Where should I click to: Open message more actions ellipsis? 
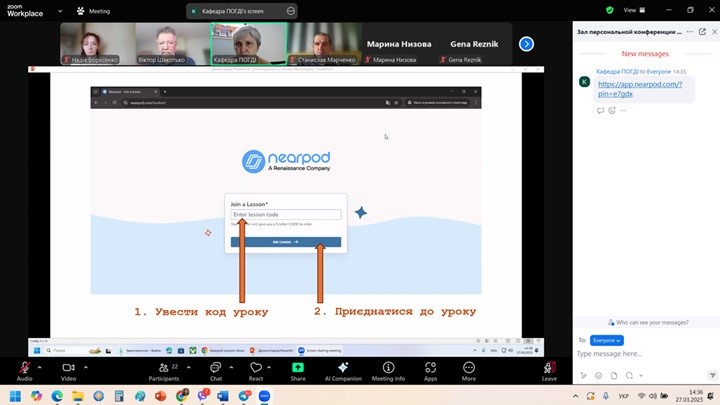tap(623, 111)
